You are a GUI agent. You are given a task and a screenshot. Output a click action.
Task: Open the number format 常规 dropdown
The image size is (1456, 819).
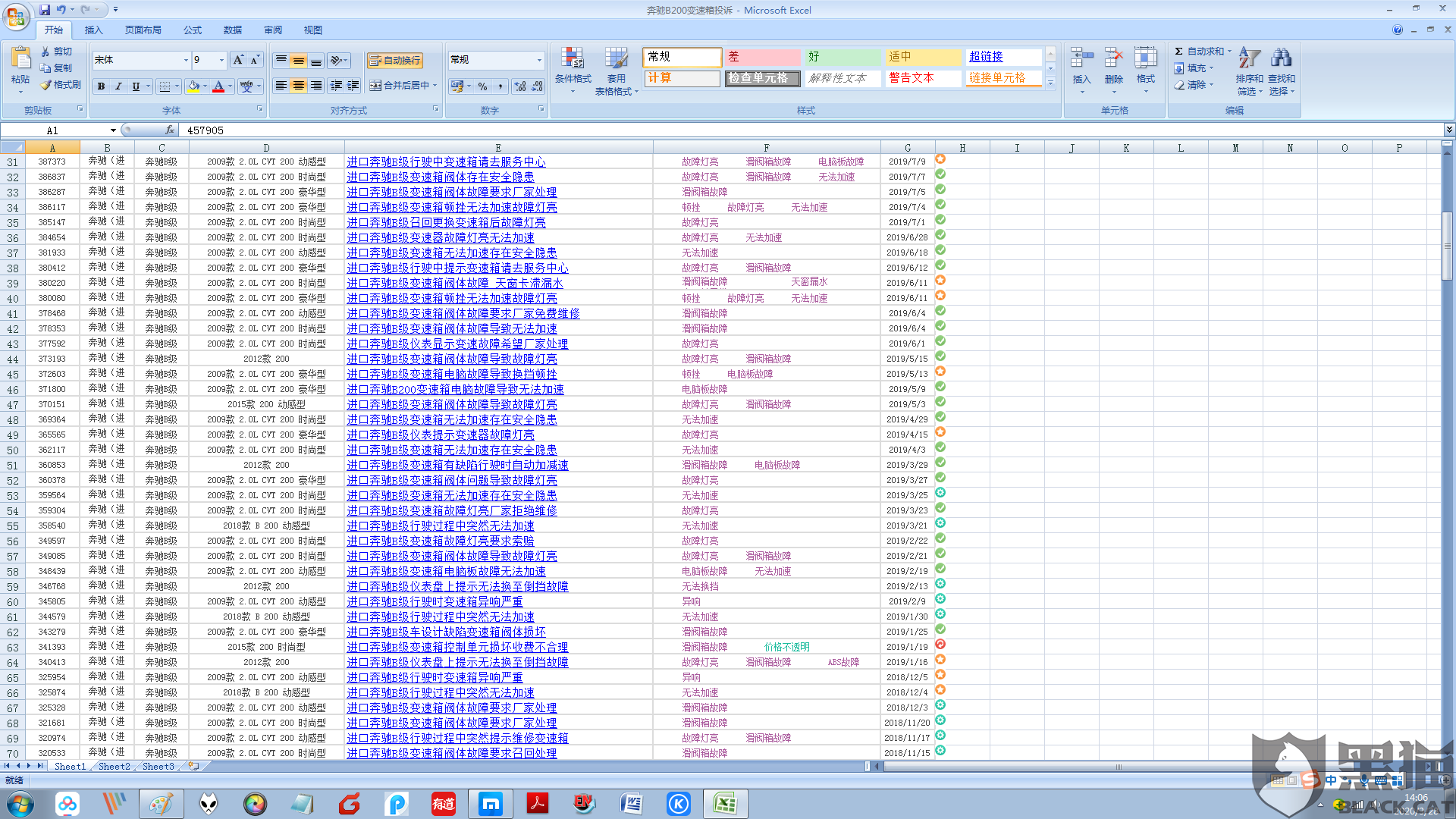tap(539, 60)
